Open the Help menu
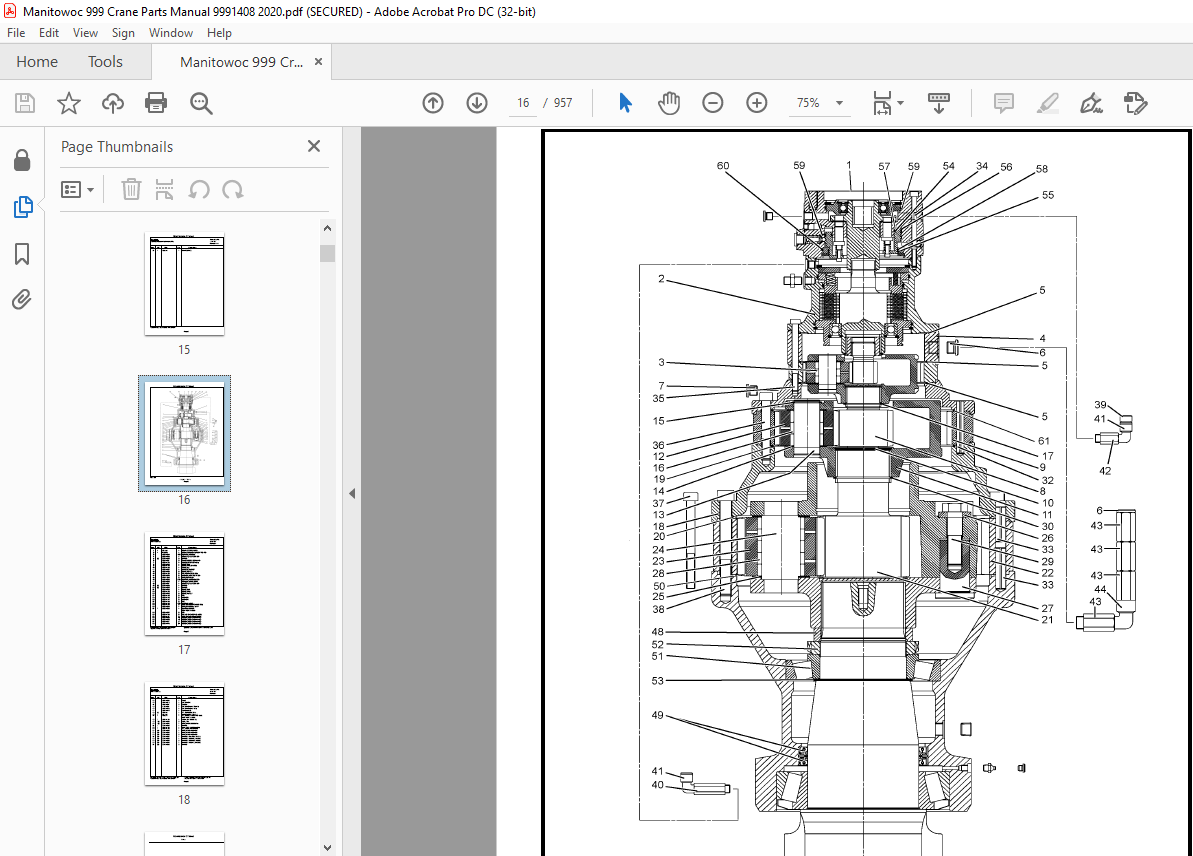The image size is (1193, 856). click(219, 33)
